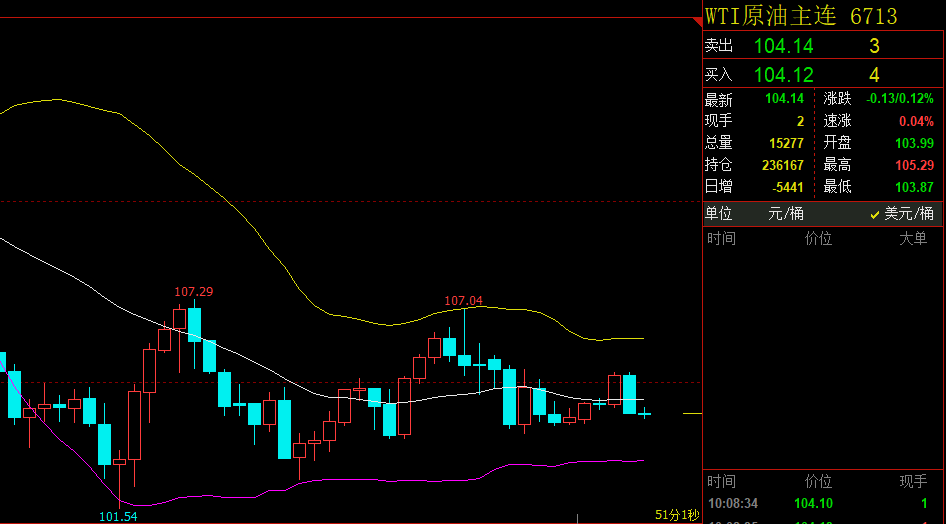Click the 51分1秒 countdown timer
The height and width of the screenshot is (524, 946).
click(x=677, y=515)
